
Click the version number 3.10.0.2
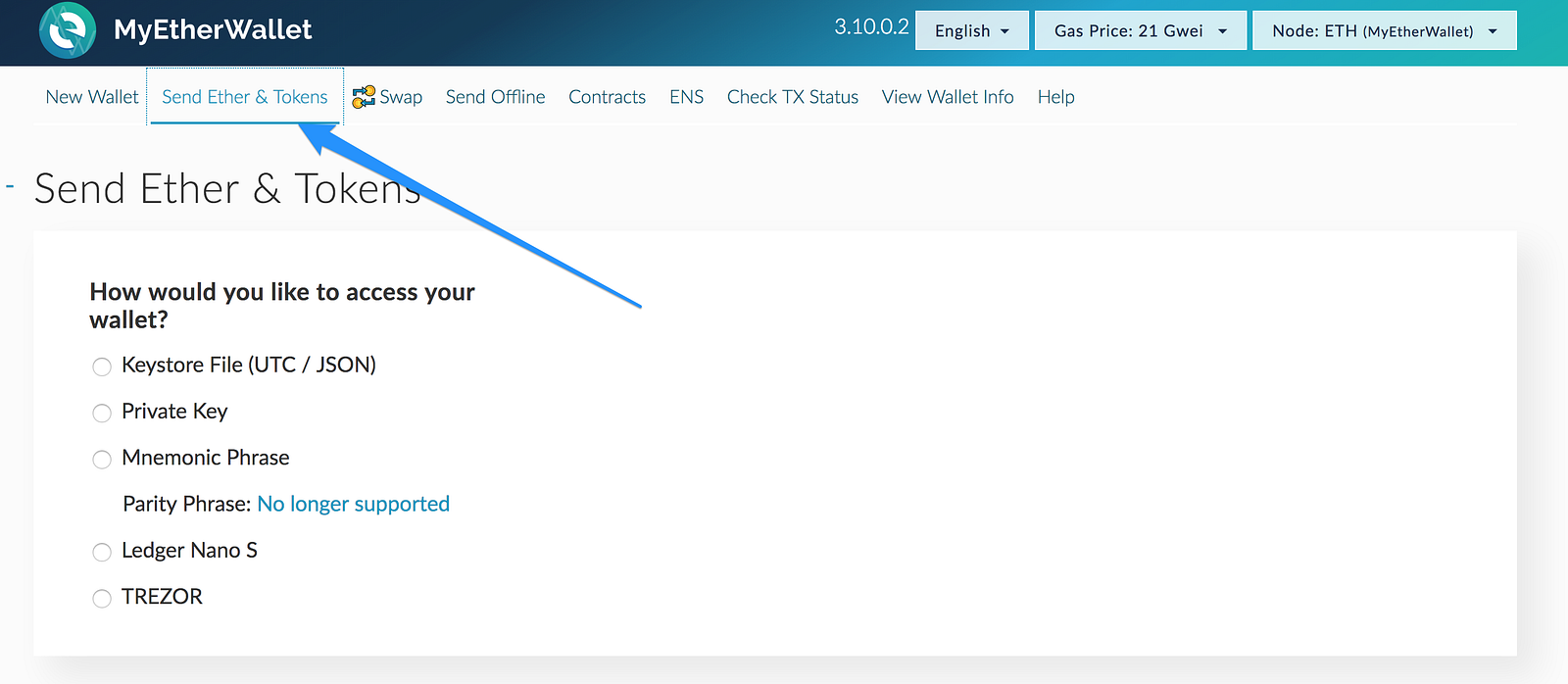pos(871,27)
